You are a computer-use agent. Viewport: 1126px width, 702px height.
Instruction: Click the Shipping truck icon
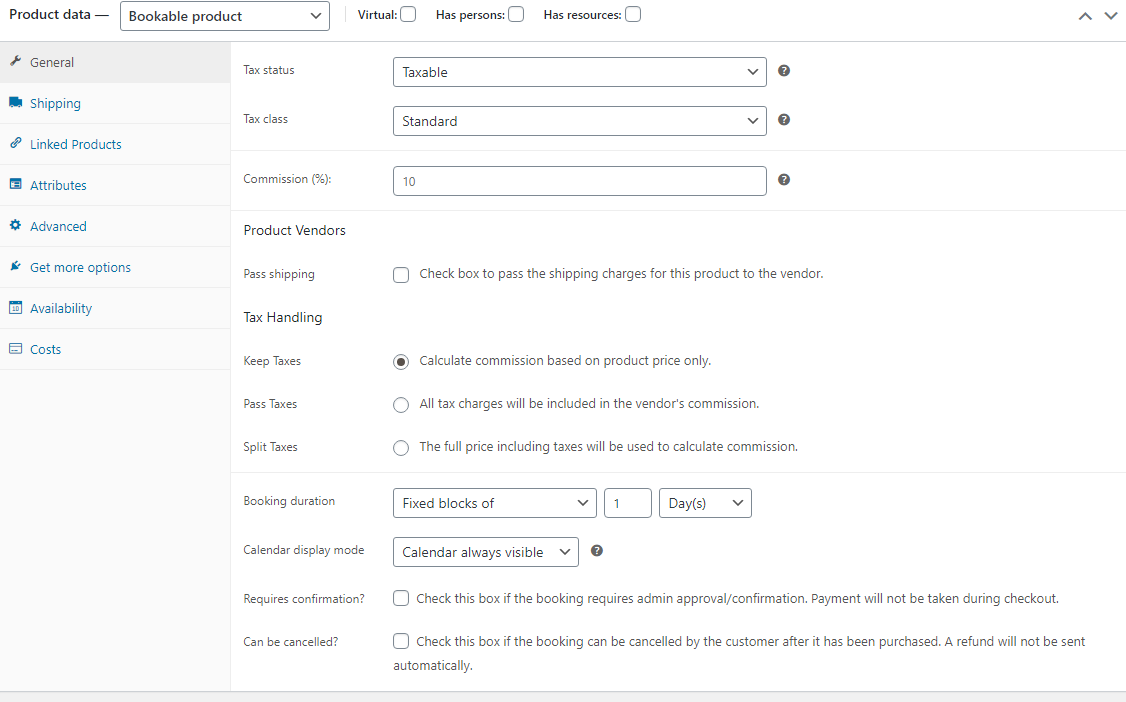click(16, 103)
